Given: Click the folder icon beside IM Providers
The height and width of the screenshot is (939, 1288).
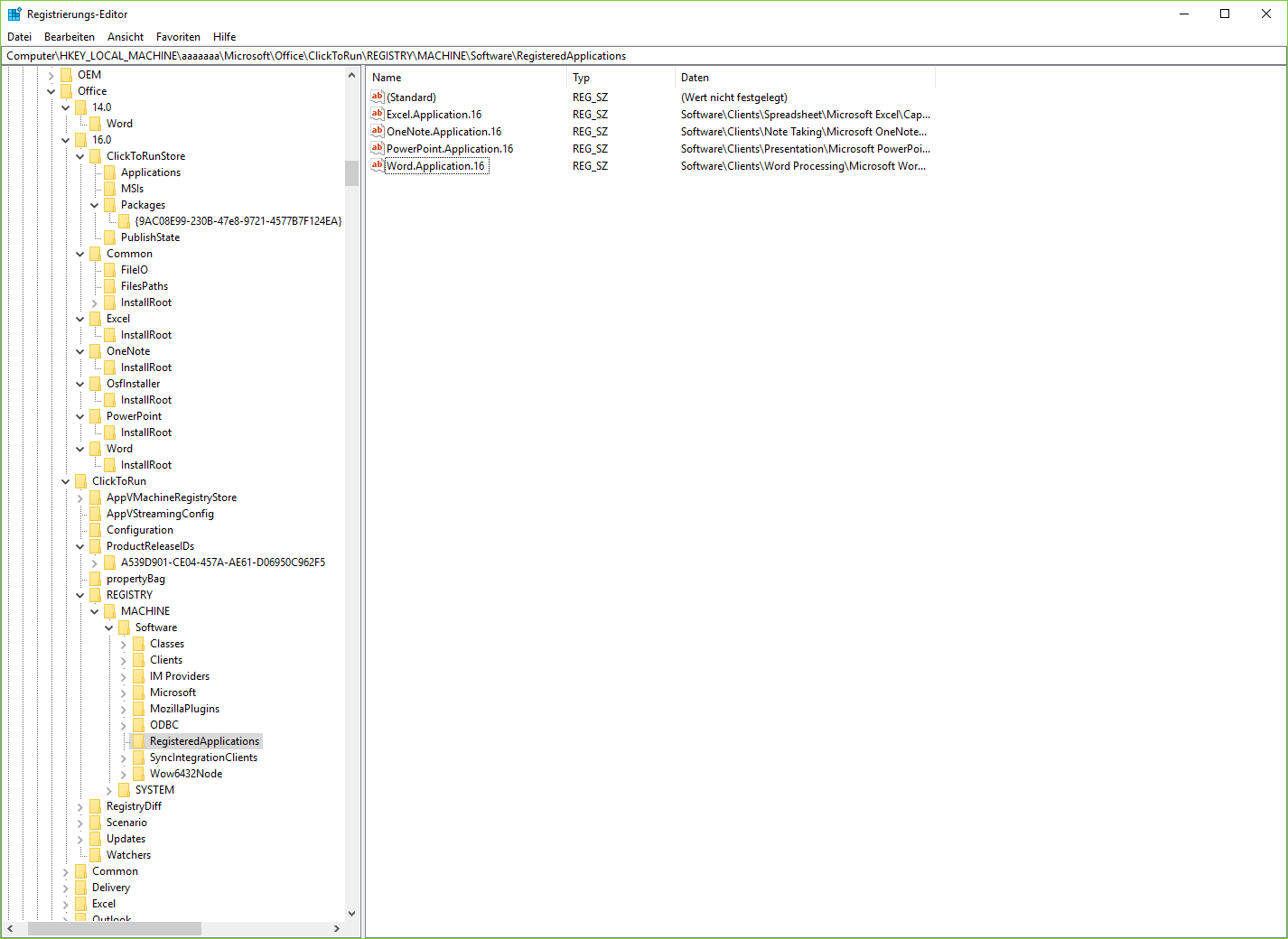Looking at the screenshot, I should click(x=138, y=676).
